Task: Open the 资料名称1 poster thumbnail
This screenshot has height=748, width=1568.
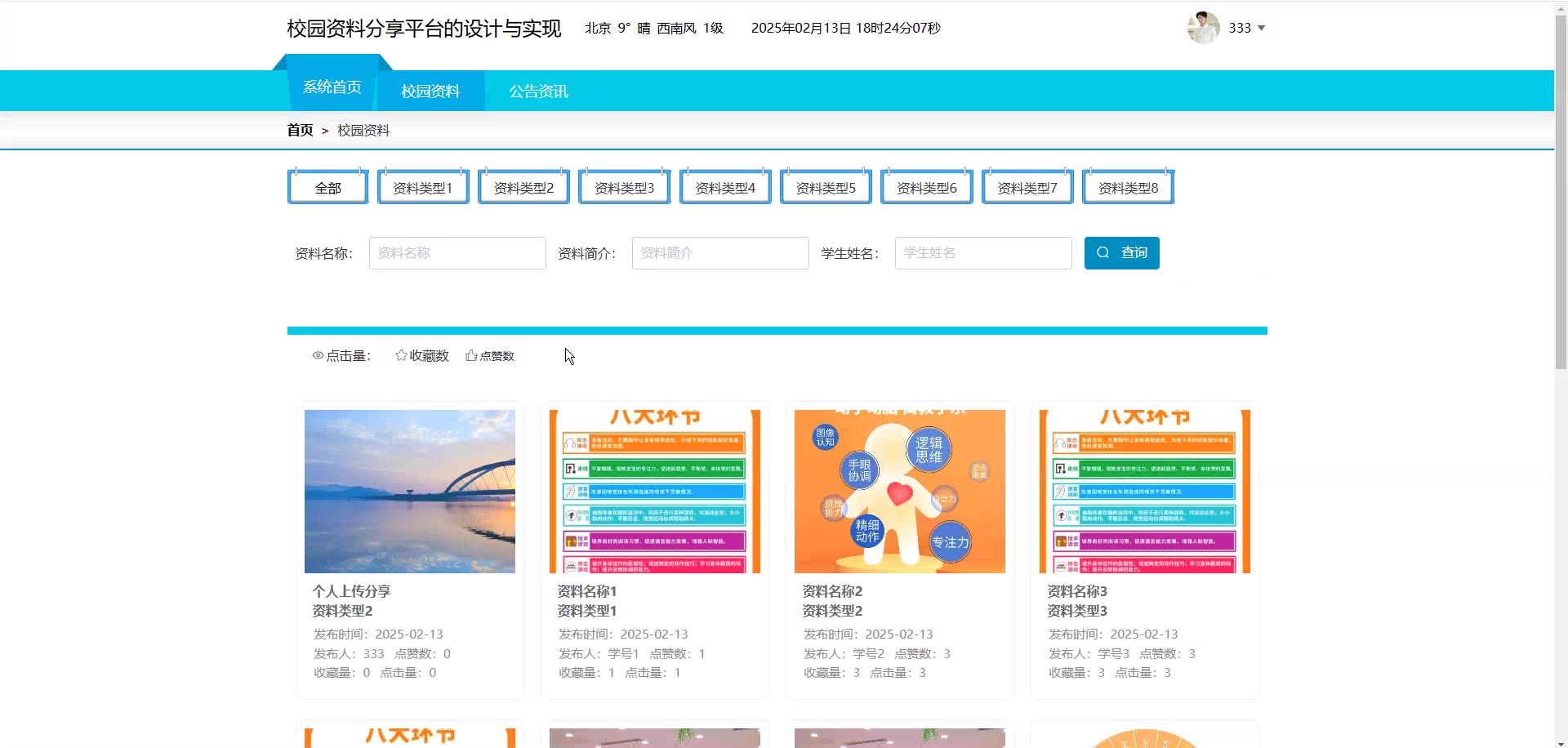Action: point(655,492)
